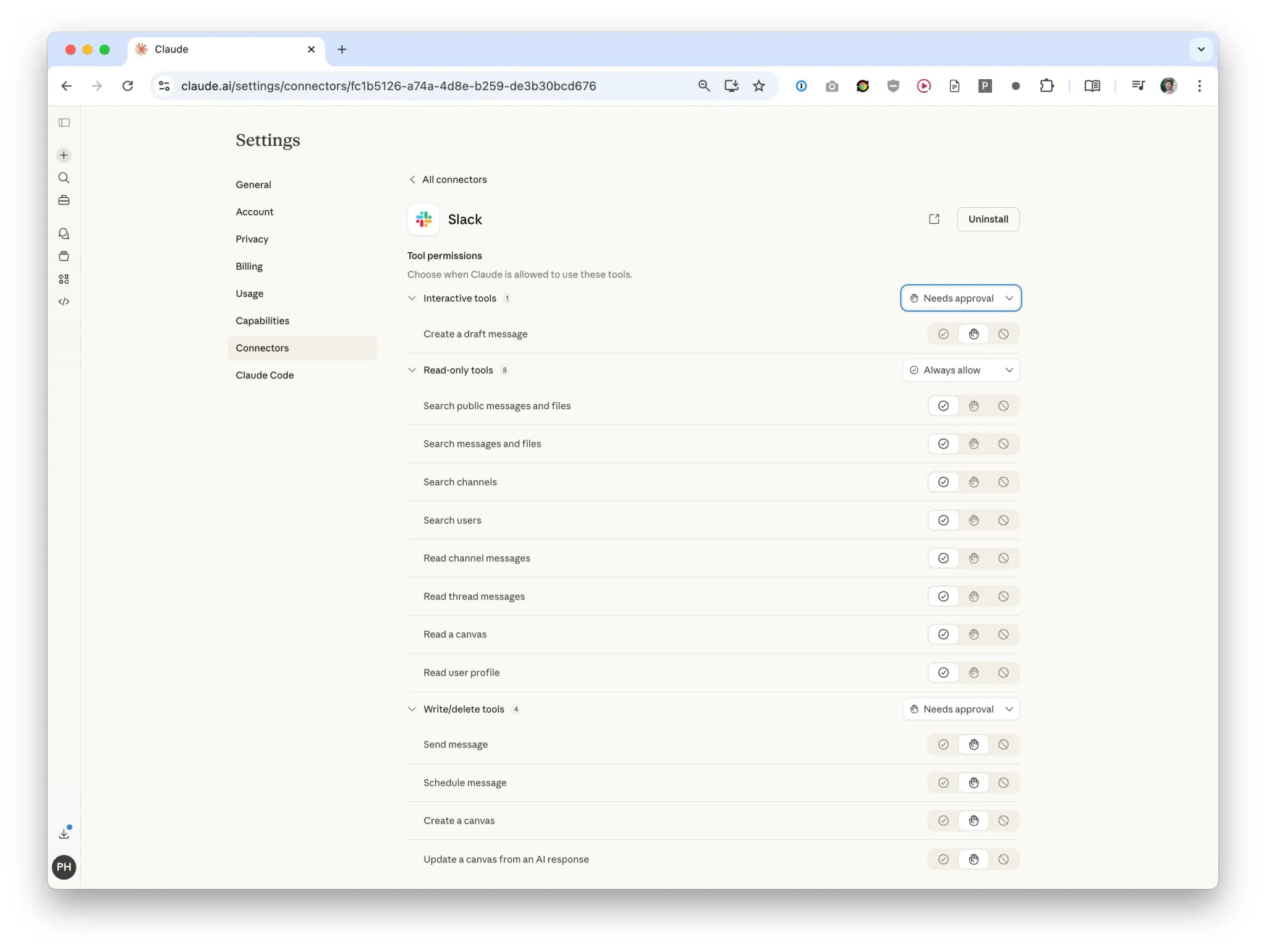
Task: Open Slack in new window via external link icon
Action: point(934,219)
